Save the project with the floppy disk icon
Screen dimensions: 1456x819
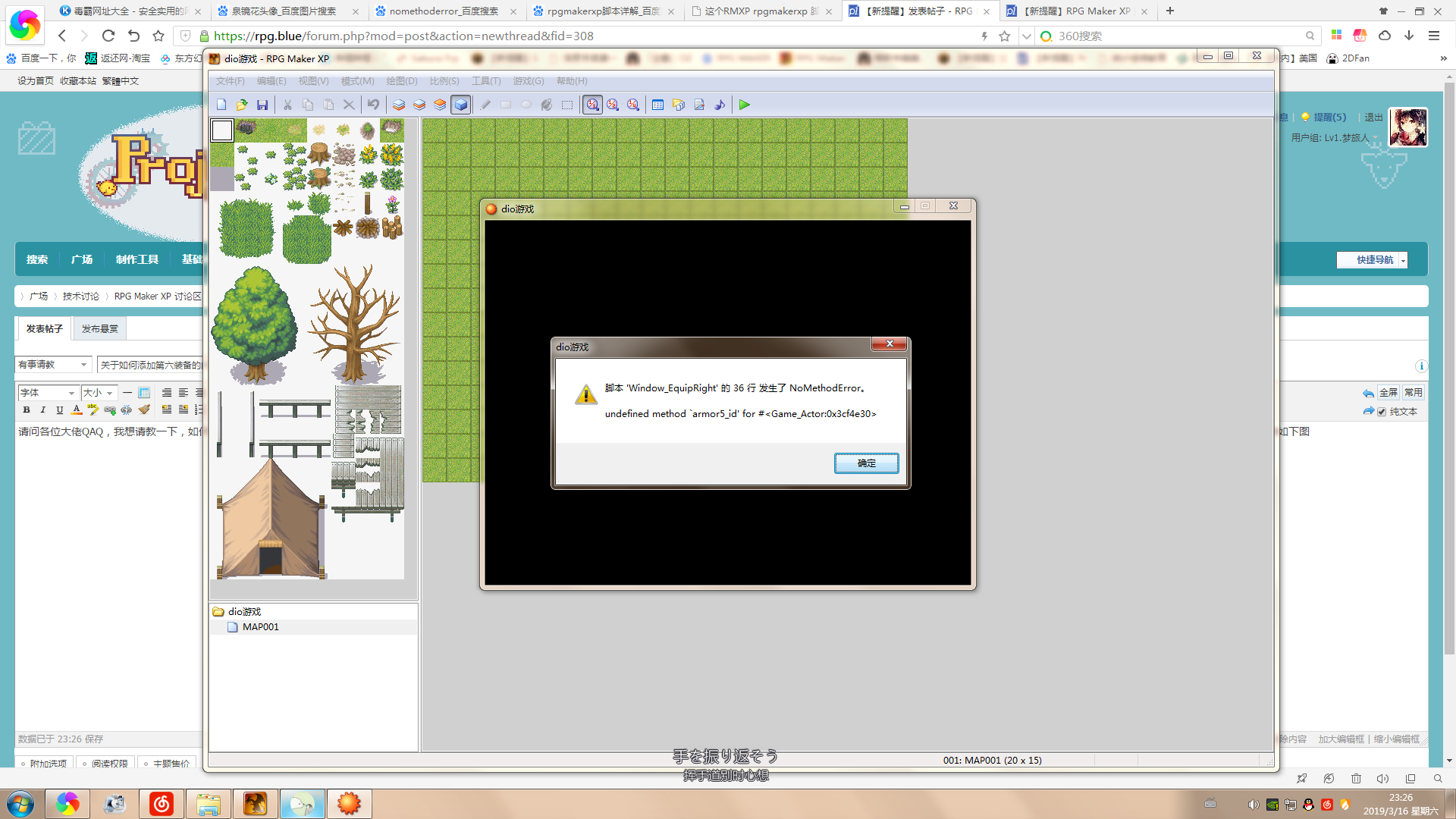pos(262,105)
